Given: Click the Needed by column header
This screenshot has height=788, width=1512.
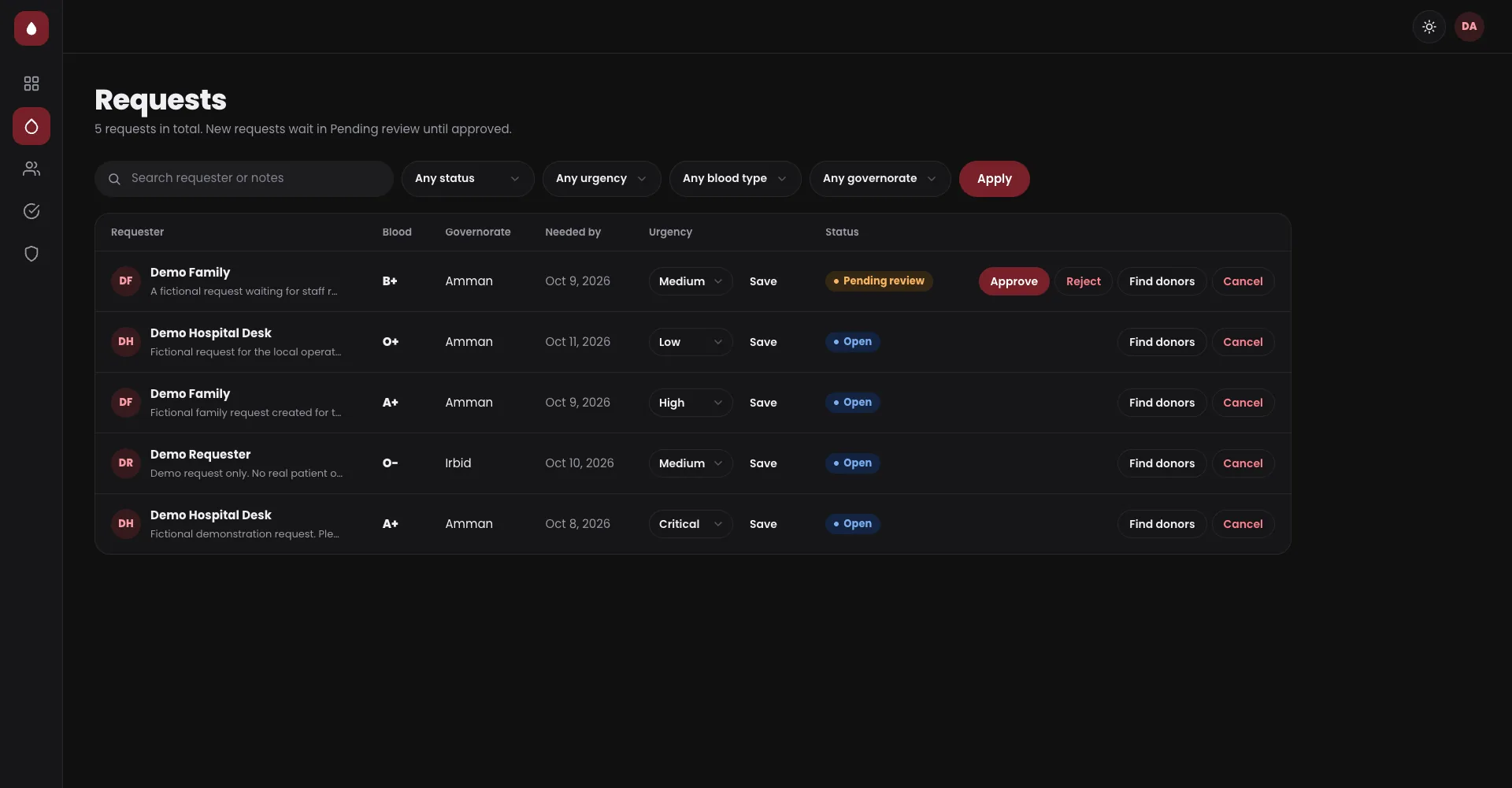Looking at the screenshot, I should pyautogui.click(x=573, y=232).
